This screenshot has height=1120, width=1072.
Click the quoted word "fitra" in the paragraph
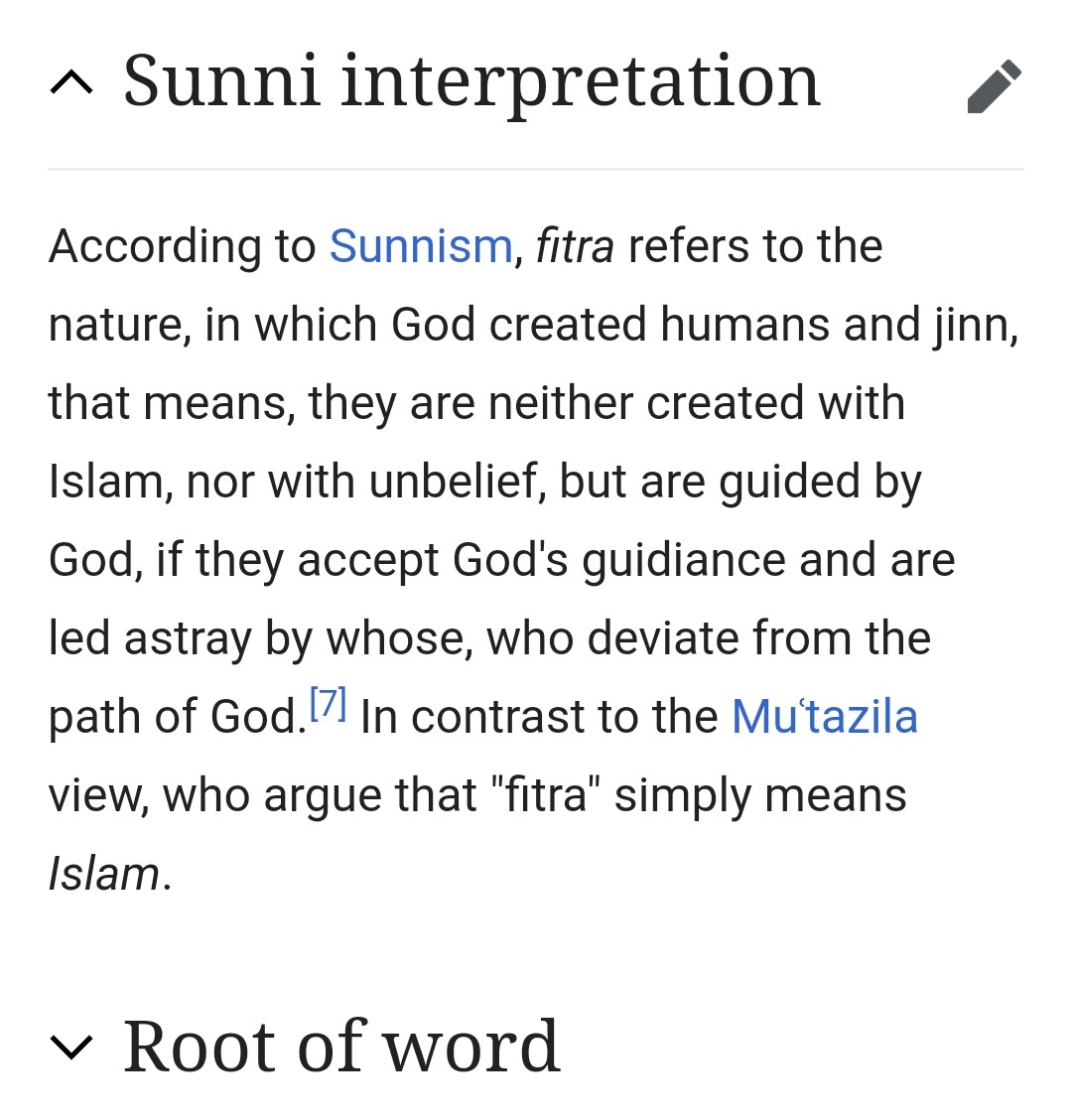pyautogui.click(x=546, y=795)
